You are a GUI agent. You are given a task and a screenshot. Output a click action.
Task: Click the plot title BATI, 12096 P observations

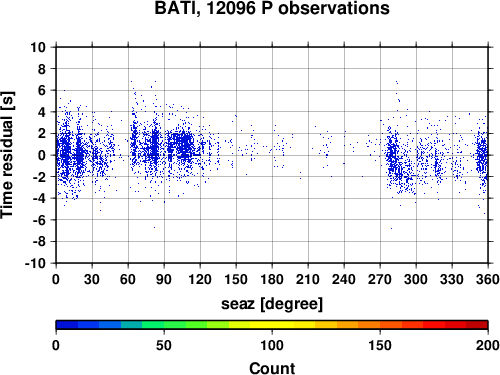(x=272, y=8)
